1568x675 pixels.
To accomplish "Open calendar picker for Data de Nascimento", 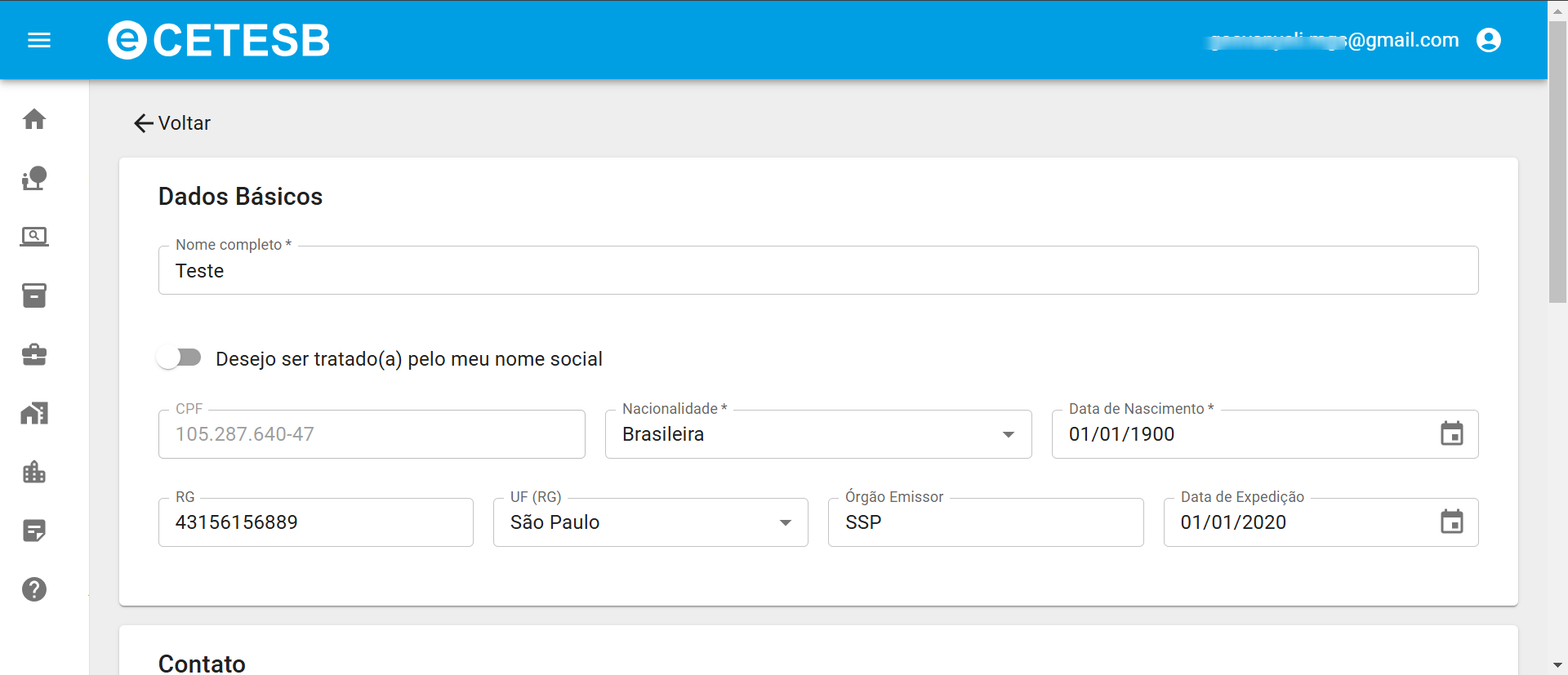I will (1451, 434).
